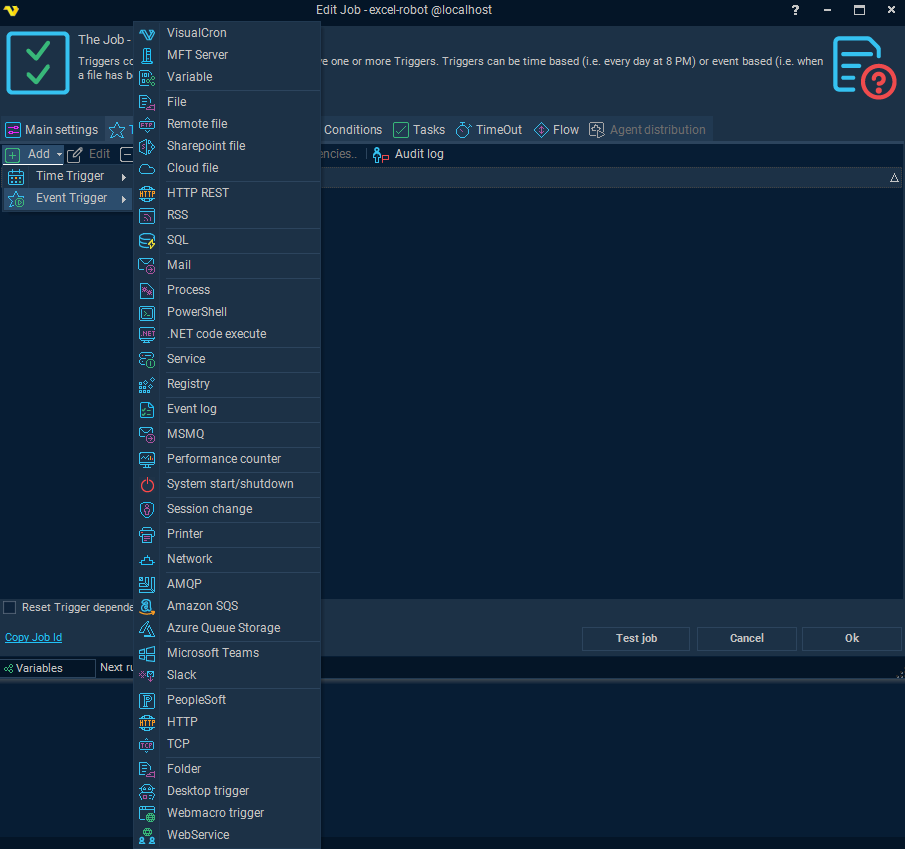Click the Cancel button
This screenshot has width=905, height=849.
click(747, 638)
